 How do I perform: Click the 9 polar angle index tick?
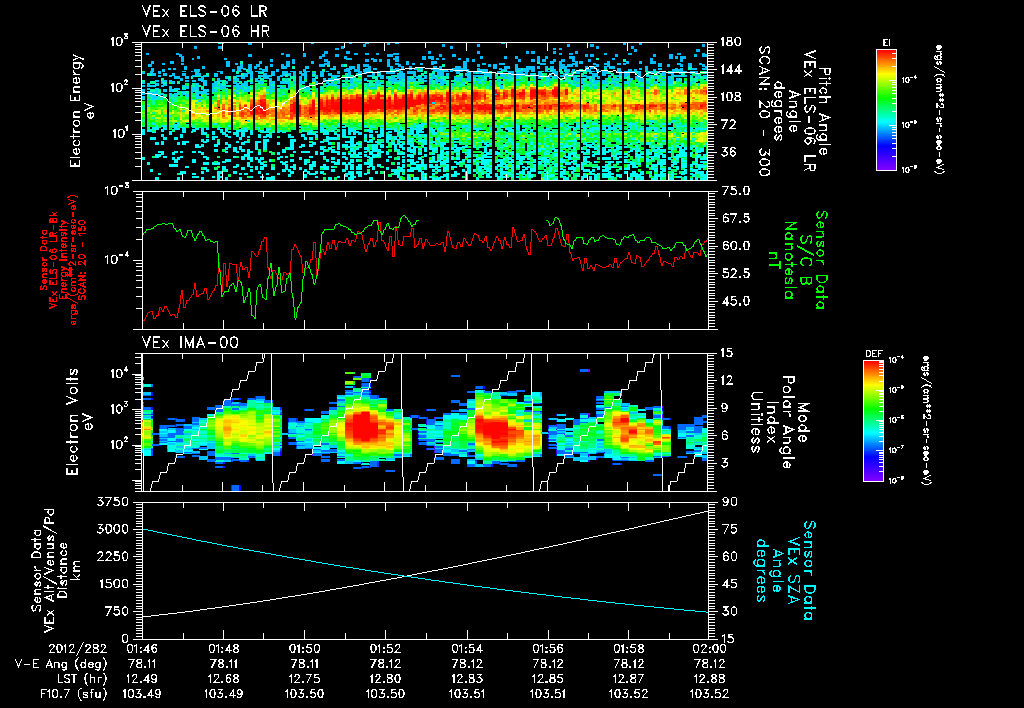[x=725, y=408]
